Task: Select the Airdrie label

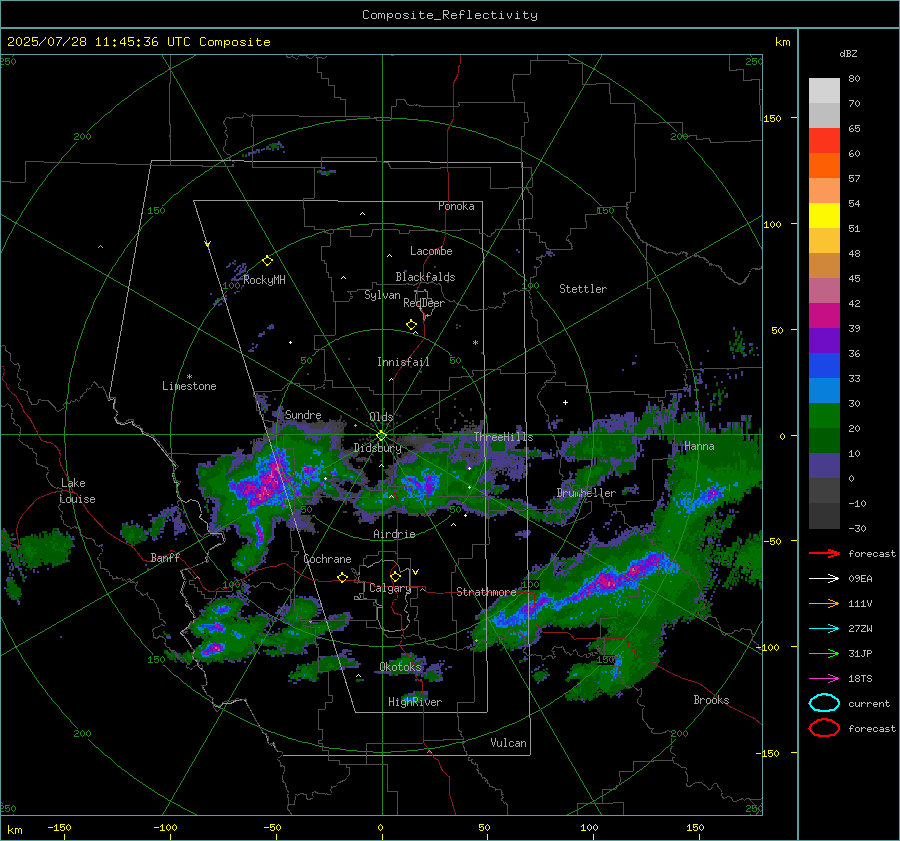Action: coord(394,534)
